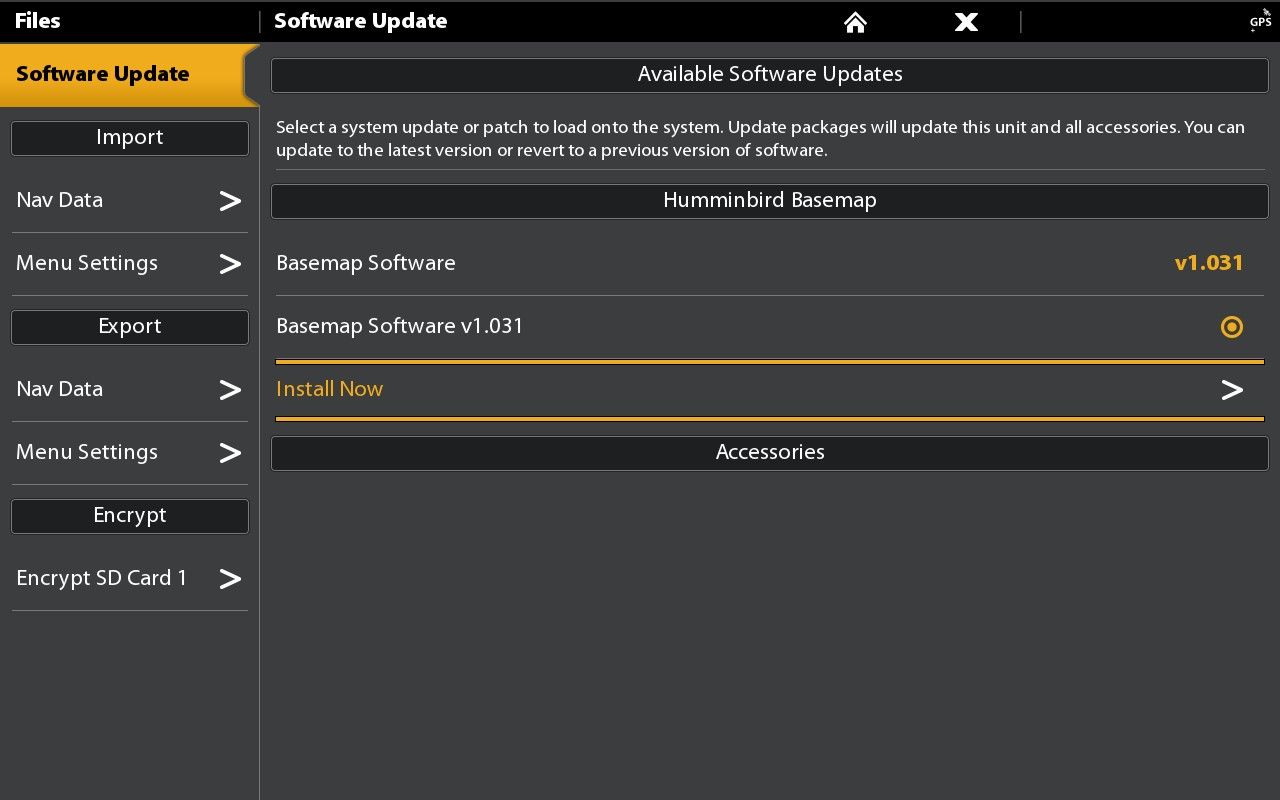The height and width of the screenshot is (800, 1280).
Task: Check the GPS status icon
Action: 1260,20
